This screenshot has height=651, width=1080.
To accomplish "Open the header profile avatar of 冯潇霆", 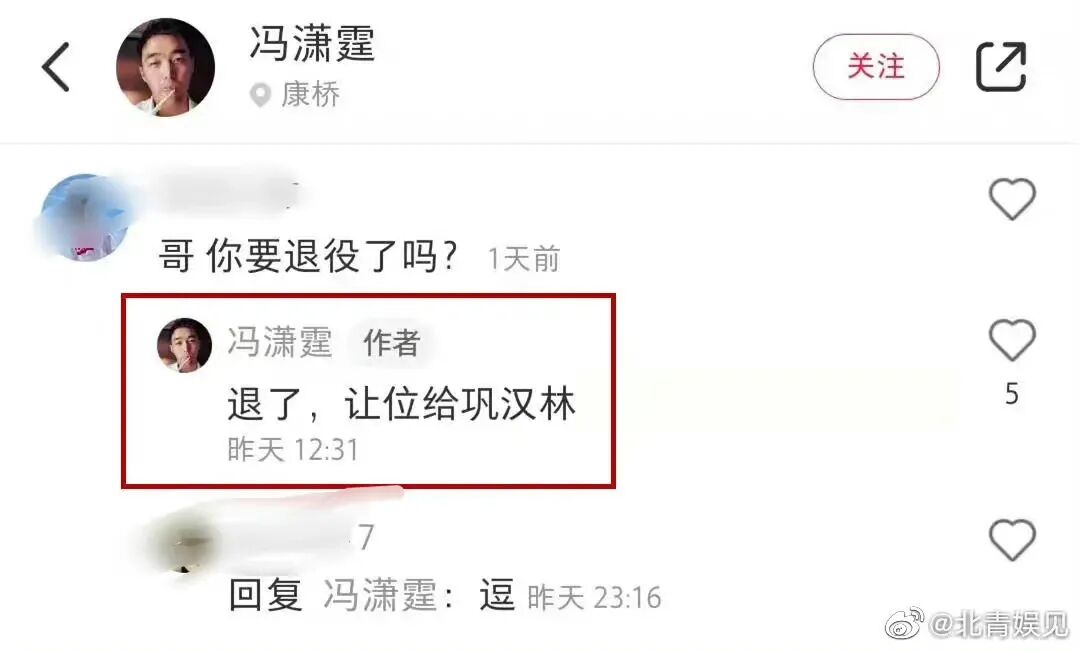I will click(165, 68).
